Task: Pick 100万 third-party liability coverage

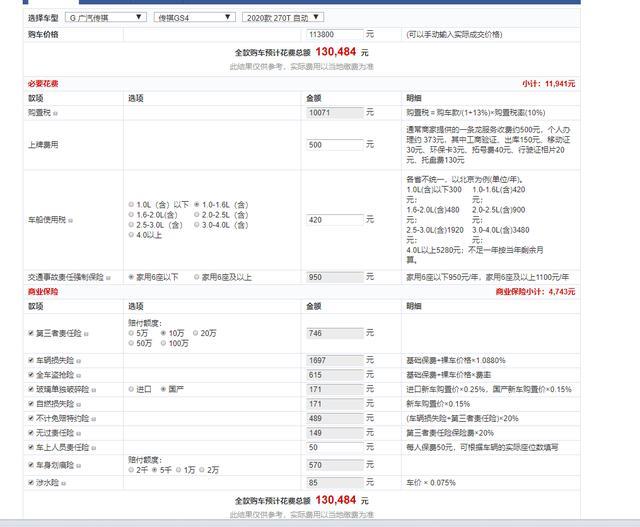Action: pos(163,343)
